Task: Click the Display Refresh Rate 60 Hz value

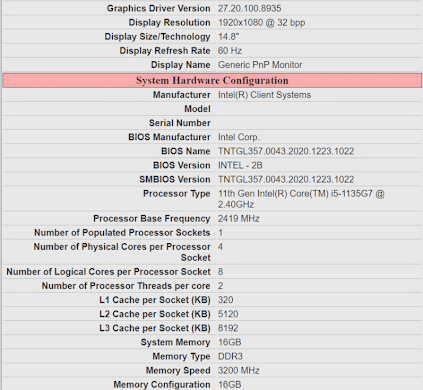Action: coord(230,51)
